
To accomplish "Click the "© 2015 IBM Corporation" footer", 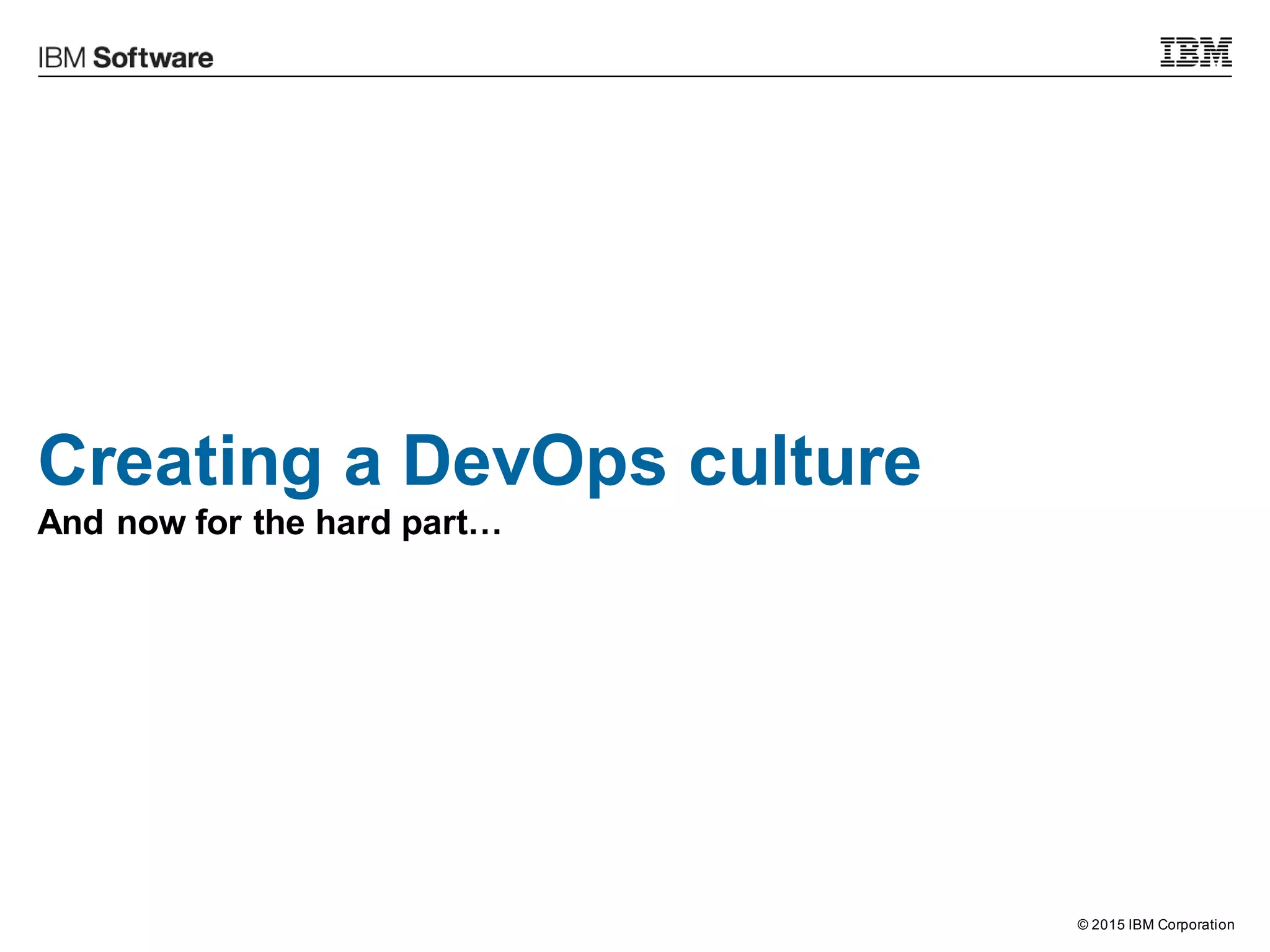I will coord(1156,925).
